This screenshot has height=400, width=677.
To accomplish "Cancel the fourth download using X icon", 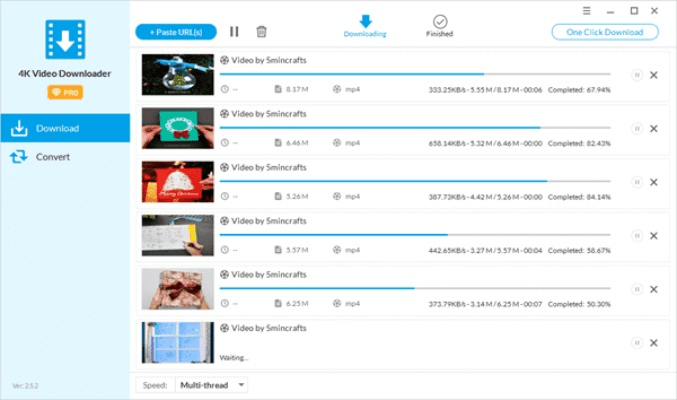I will pyautogui.click(x=654, y=236).
